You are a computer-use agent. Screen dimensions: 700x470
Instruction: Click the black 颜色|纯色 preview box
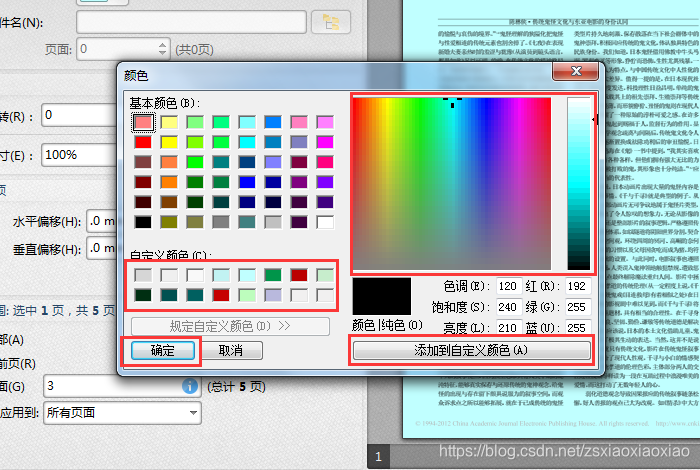[x=382, y=296]
